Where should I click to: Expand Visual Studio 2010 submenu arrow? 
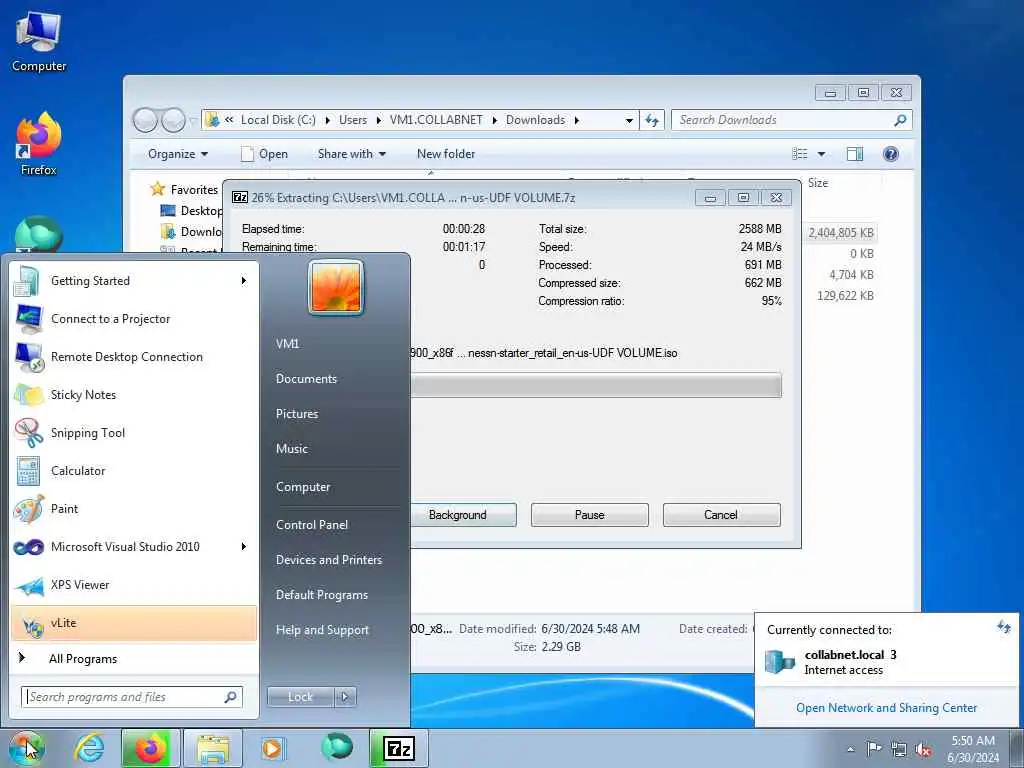coord(244,547)
